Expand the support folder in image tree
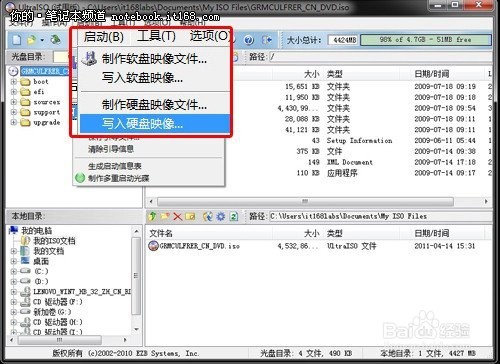500x364 pixels. point(13,112)
